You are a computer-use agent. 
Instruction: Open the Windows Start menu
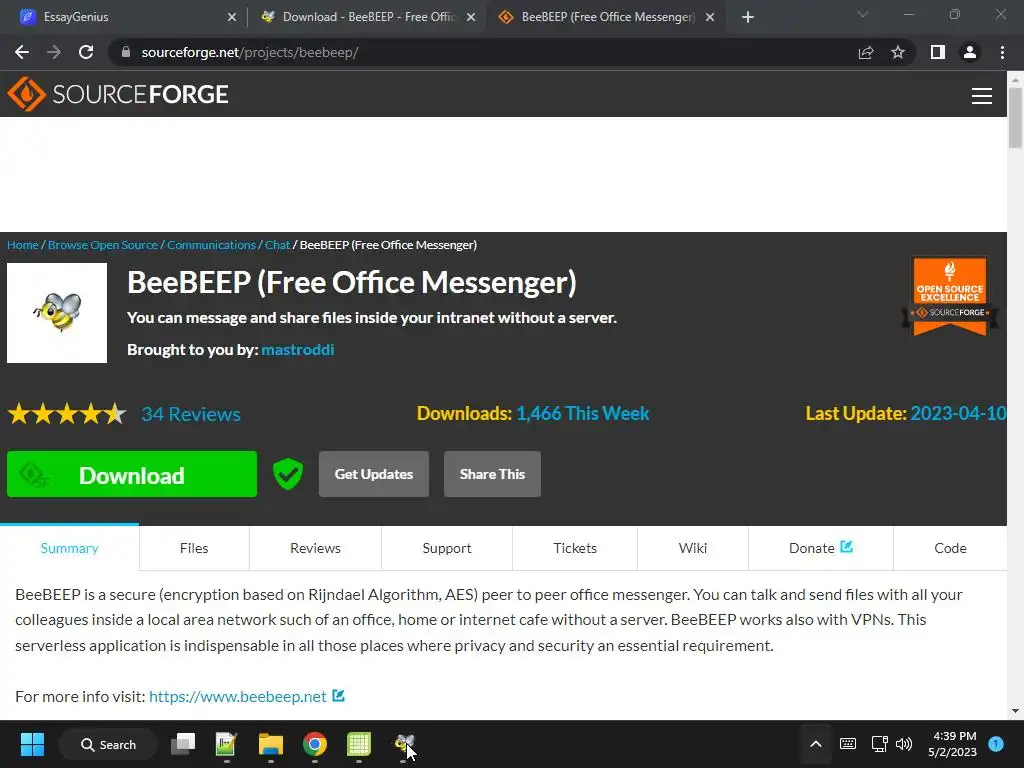[32, 744]
